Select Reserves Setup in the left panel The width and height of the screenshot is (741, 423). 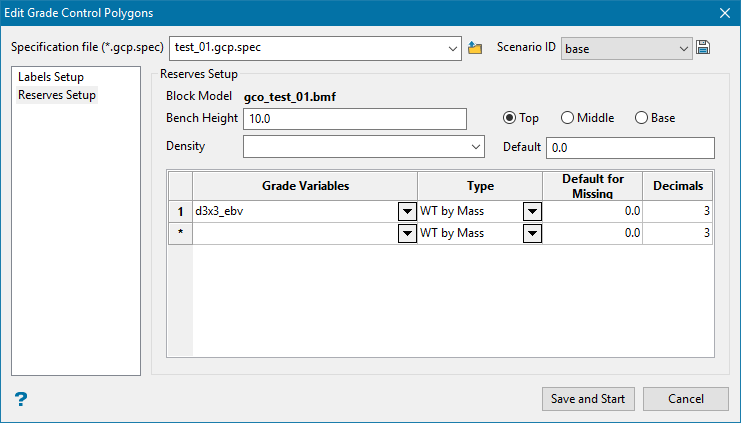[x=57, y=95]
